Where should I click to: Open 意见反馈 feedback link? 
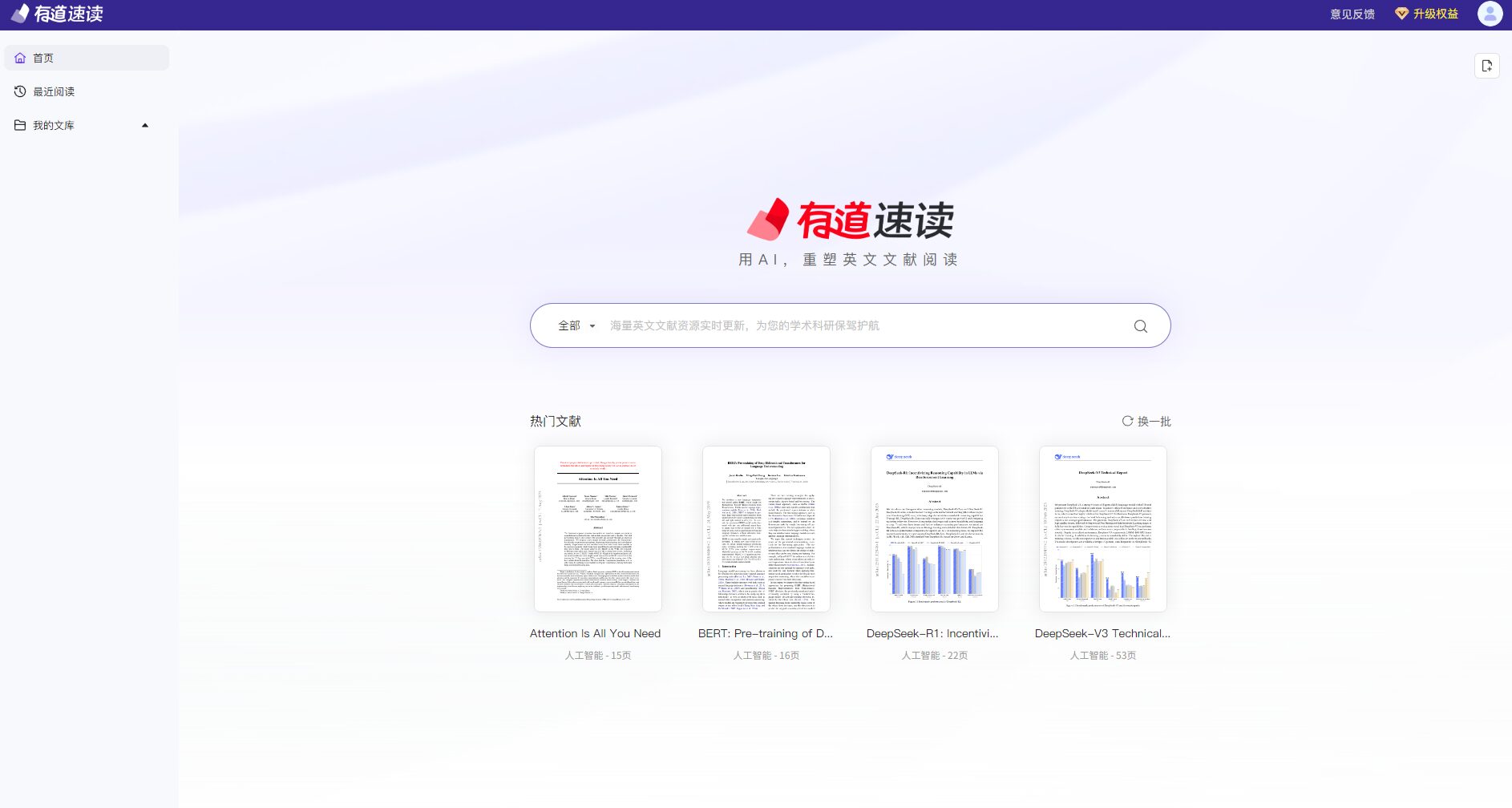tap(1352, 14)
